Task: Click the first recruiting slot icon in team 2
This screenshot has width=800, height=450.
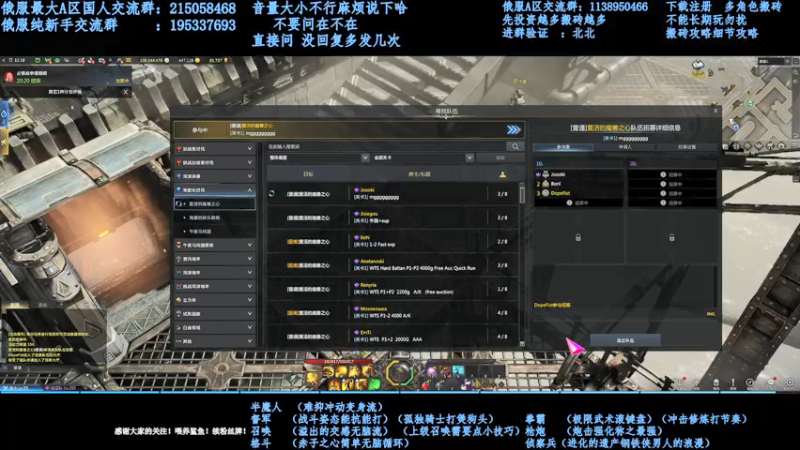Action: (663, 174)
